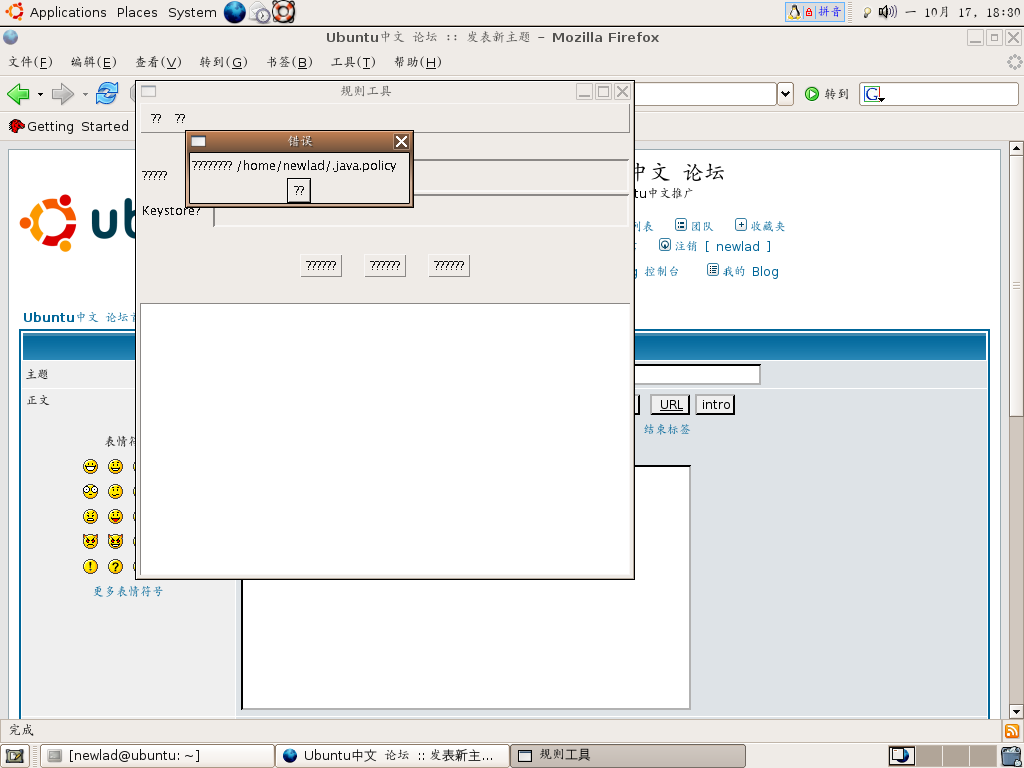The image size is (1024, 768).
Task: Open the 书签(B) menu in Firefox
Action: tap(290, 62)
